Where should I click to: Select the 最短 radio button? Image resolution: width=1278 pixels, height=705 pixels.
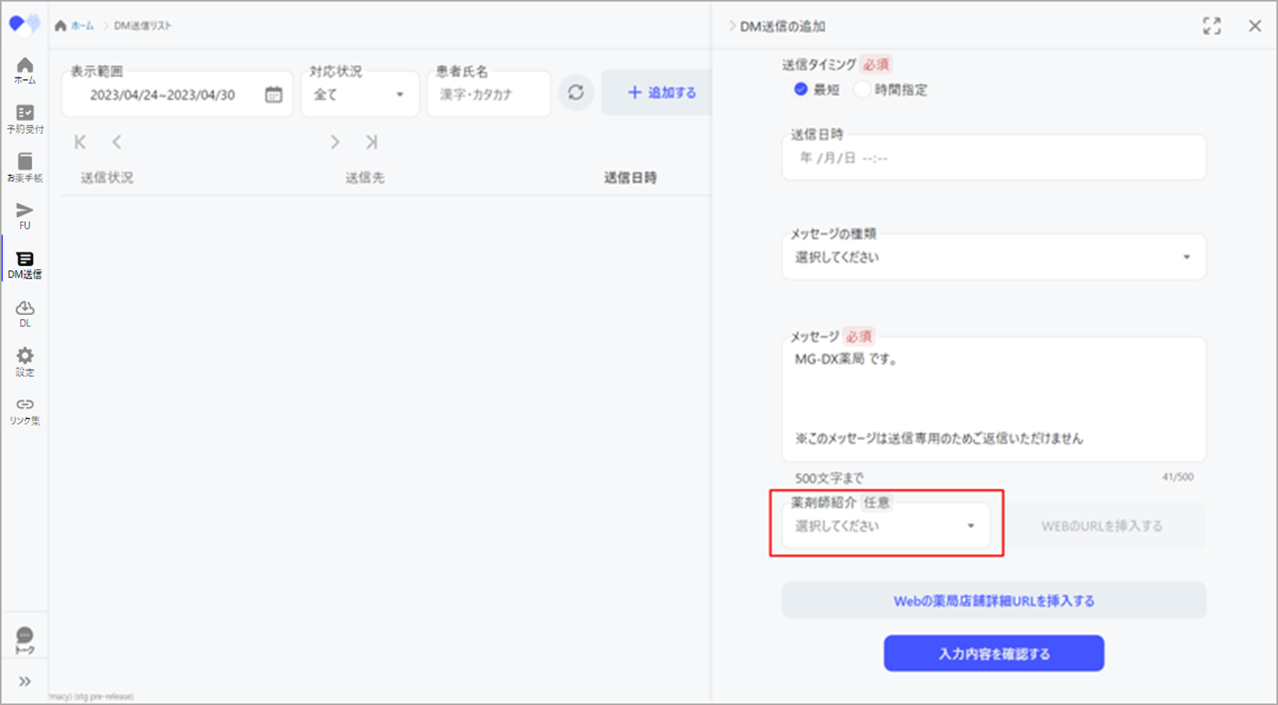point(801,89)
